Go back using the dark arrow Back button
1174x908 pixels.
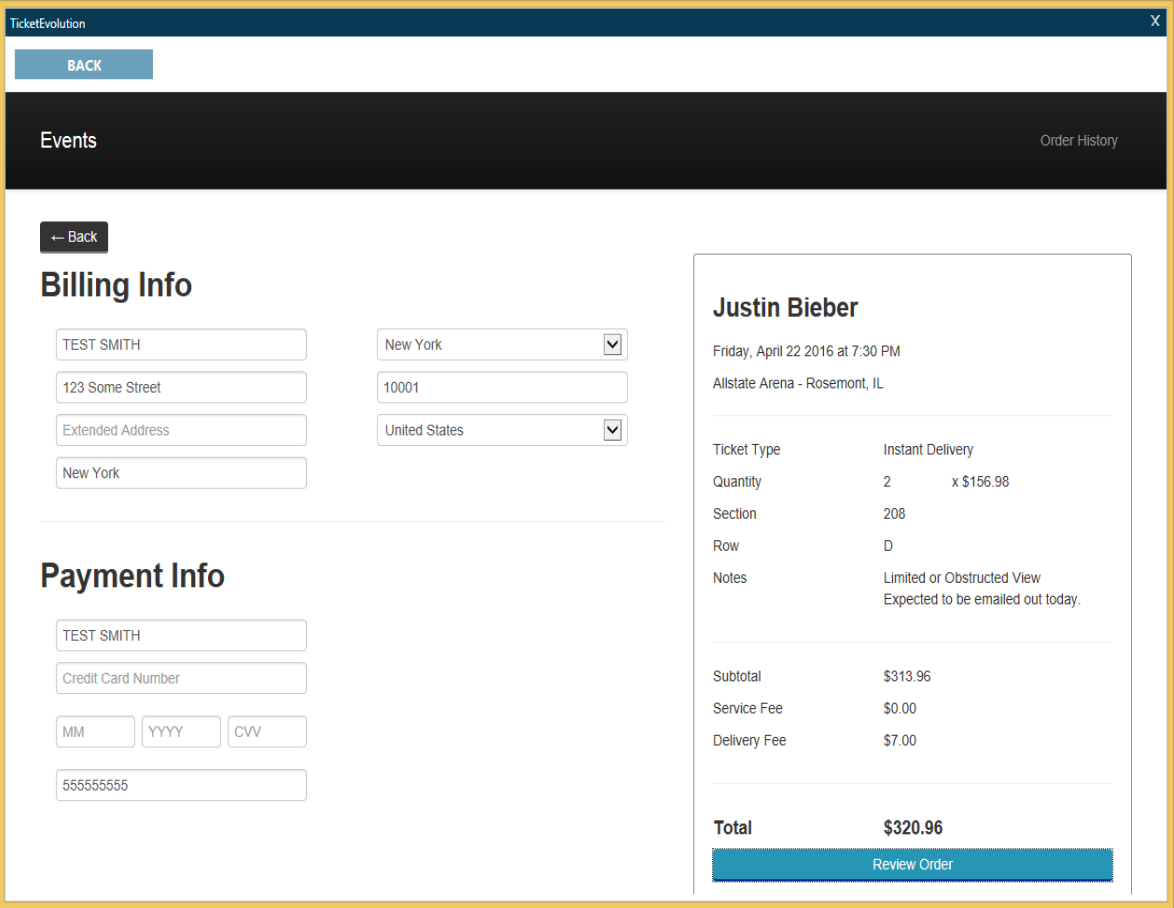74,237
